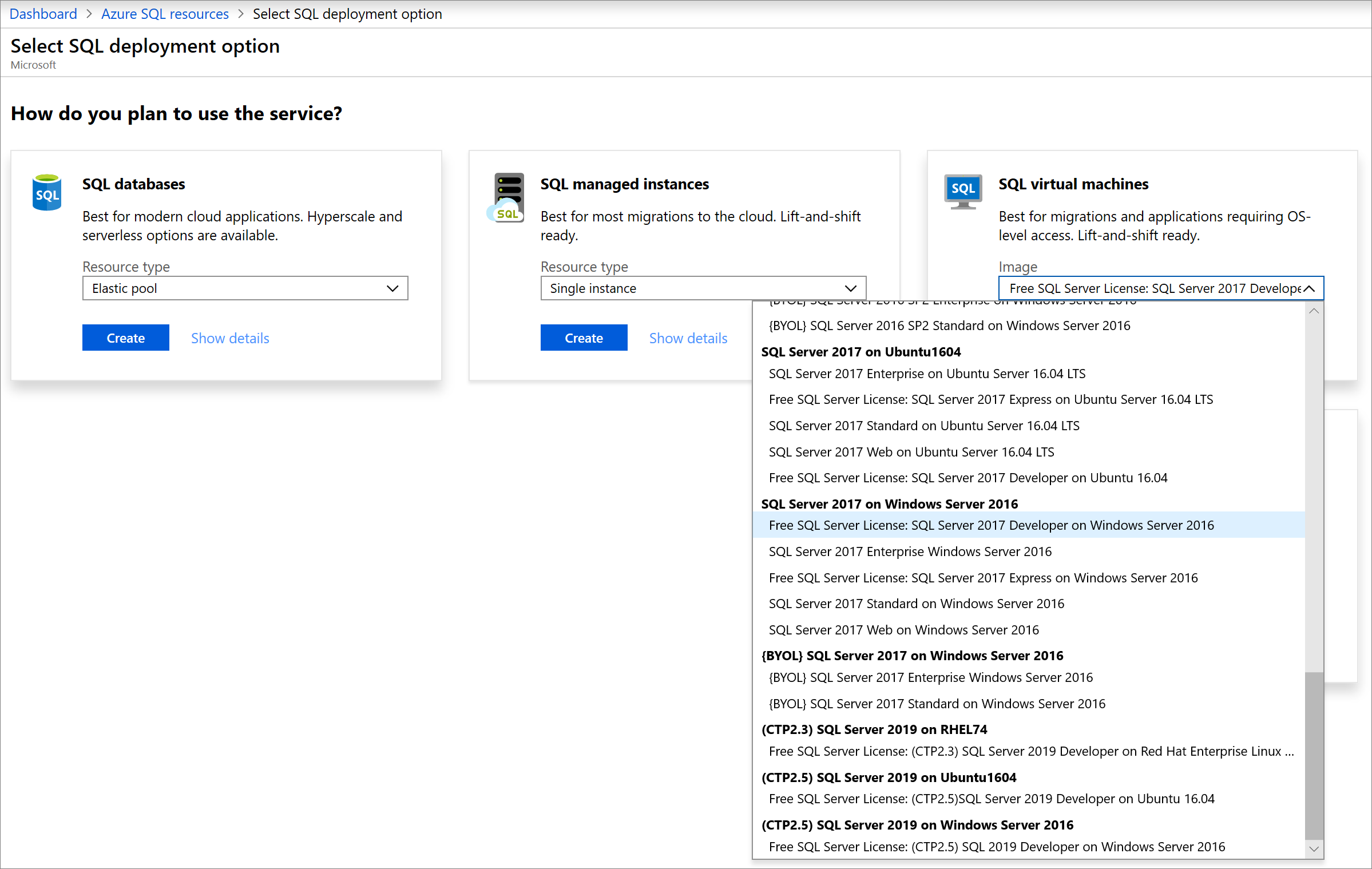The width and height of the screenshot is (1372, 869).
Task: Select BYOL SQL Server 2017 Enterprise Windows Server 2016
Action: coord(931,677)
